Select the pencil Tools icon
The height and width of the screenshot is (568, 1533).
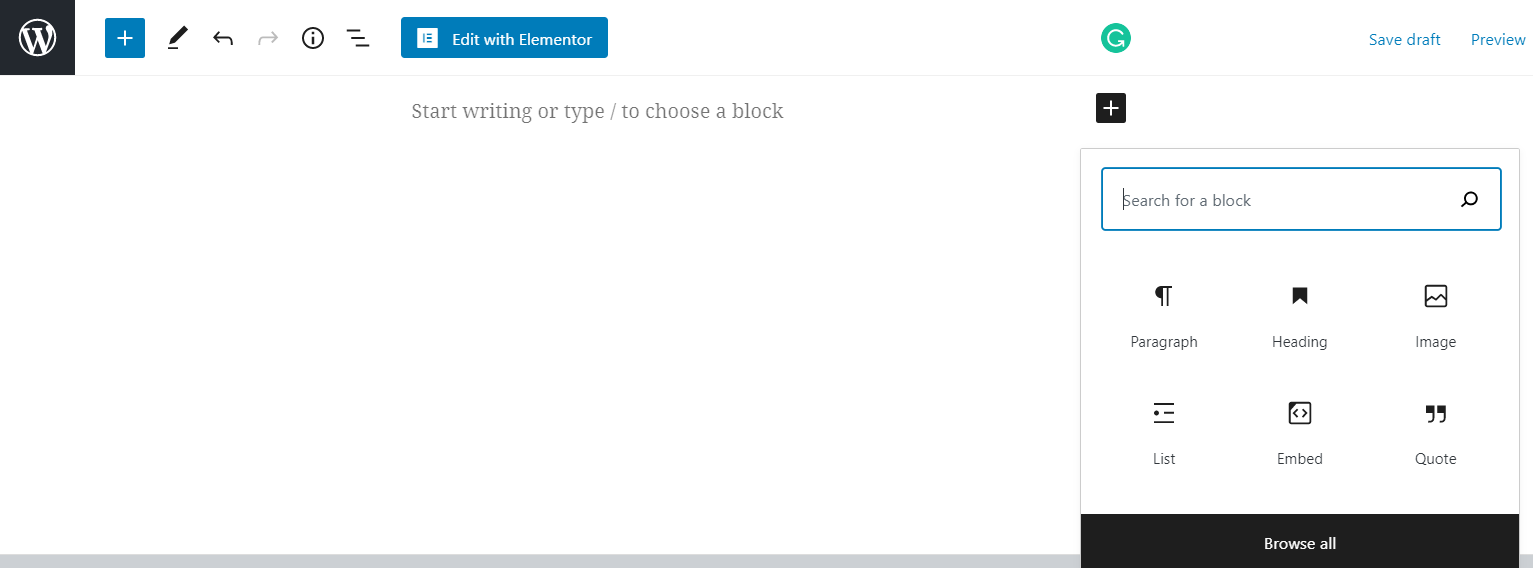pos(177,38)
